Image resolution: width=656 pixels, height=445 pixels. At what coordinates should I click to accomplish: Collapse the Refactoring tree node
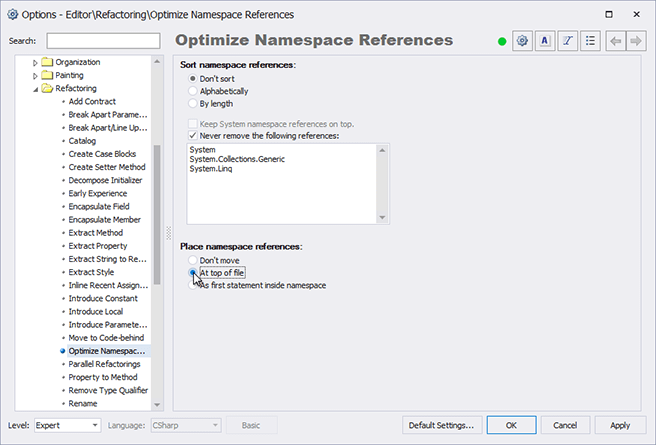click(35, 88)
